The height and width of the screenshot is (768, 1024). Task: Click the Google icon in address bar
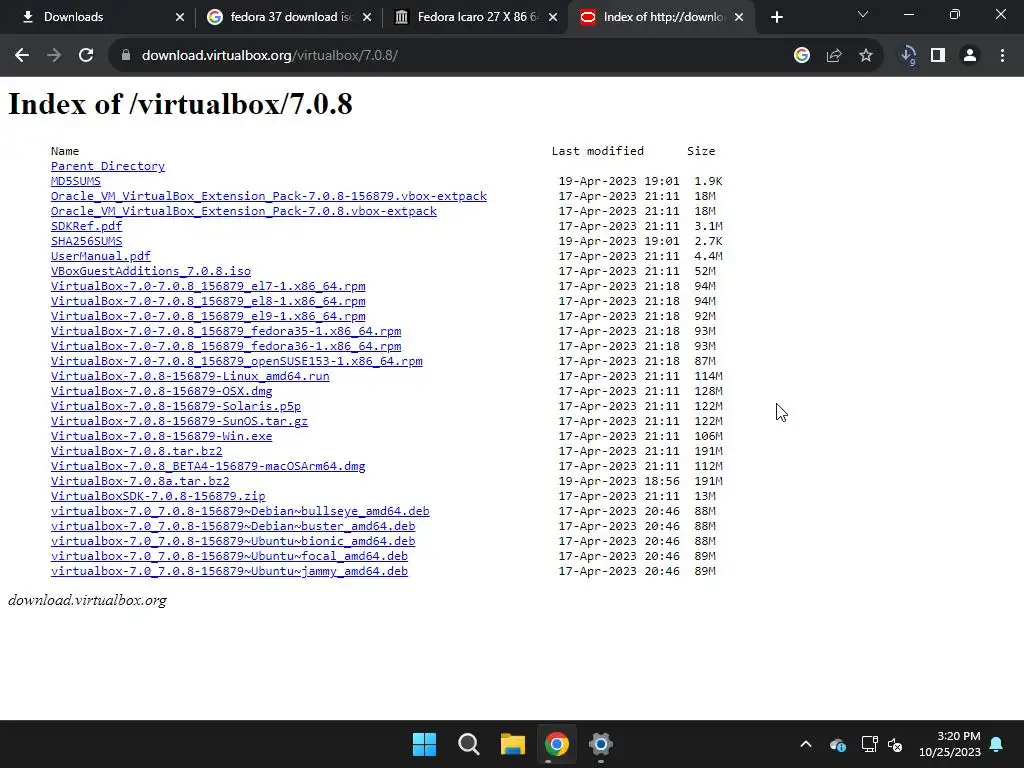point(802,56)
